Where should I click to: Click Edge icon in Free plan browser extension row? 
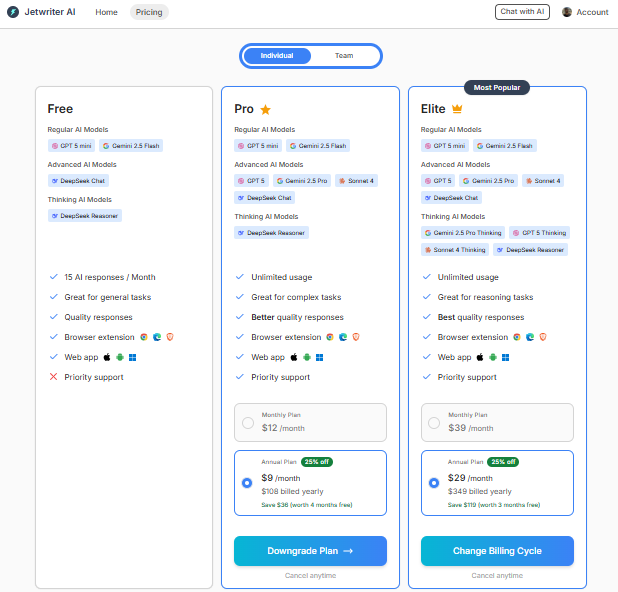coord(157,337)
